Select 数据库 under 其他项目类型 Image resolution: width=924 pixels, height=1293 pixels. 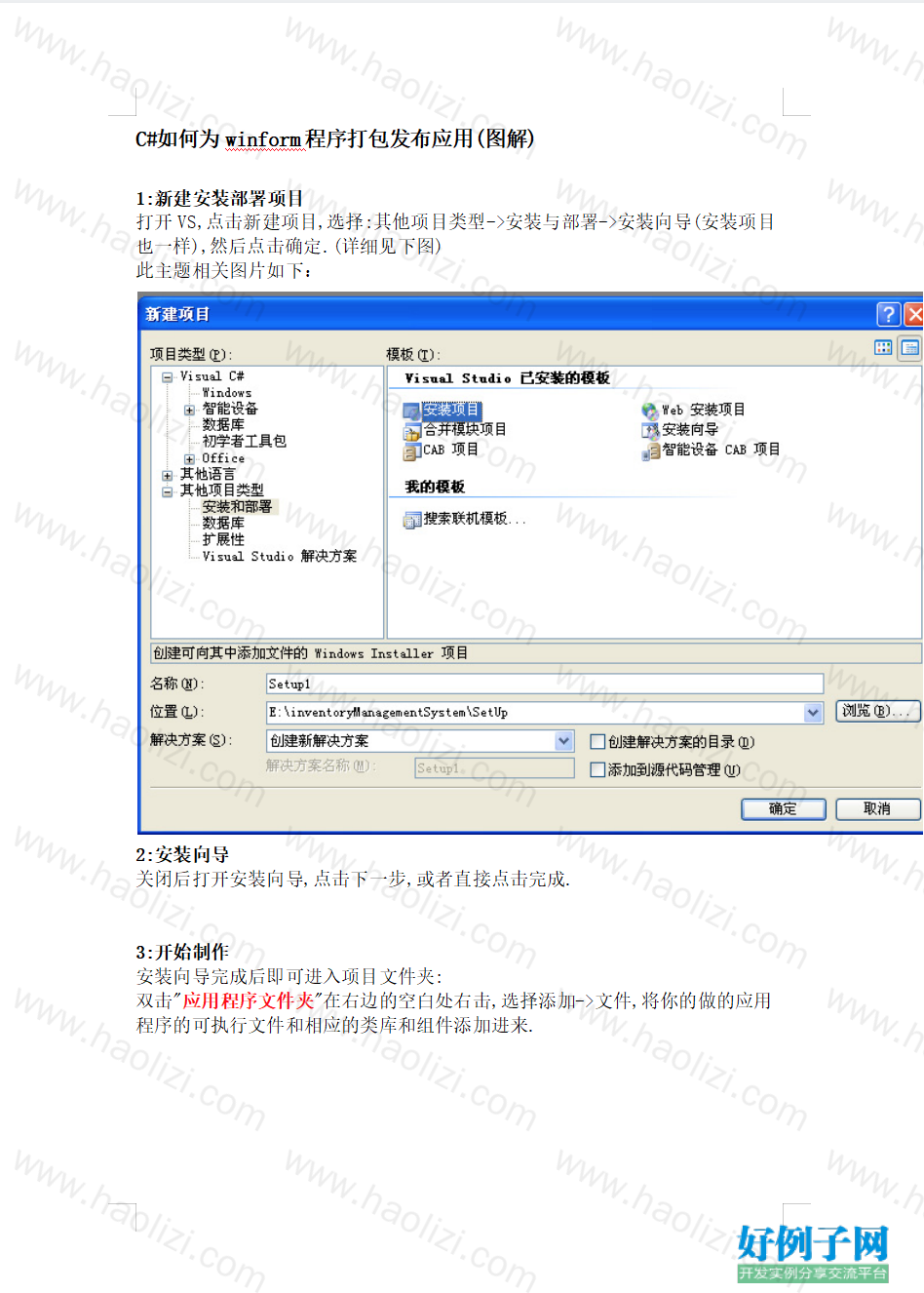pyautogui.click(x=223, y=524)
